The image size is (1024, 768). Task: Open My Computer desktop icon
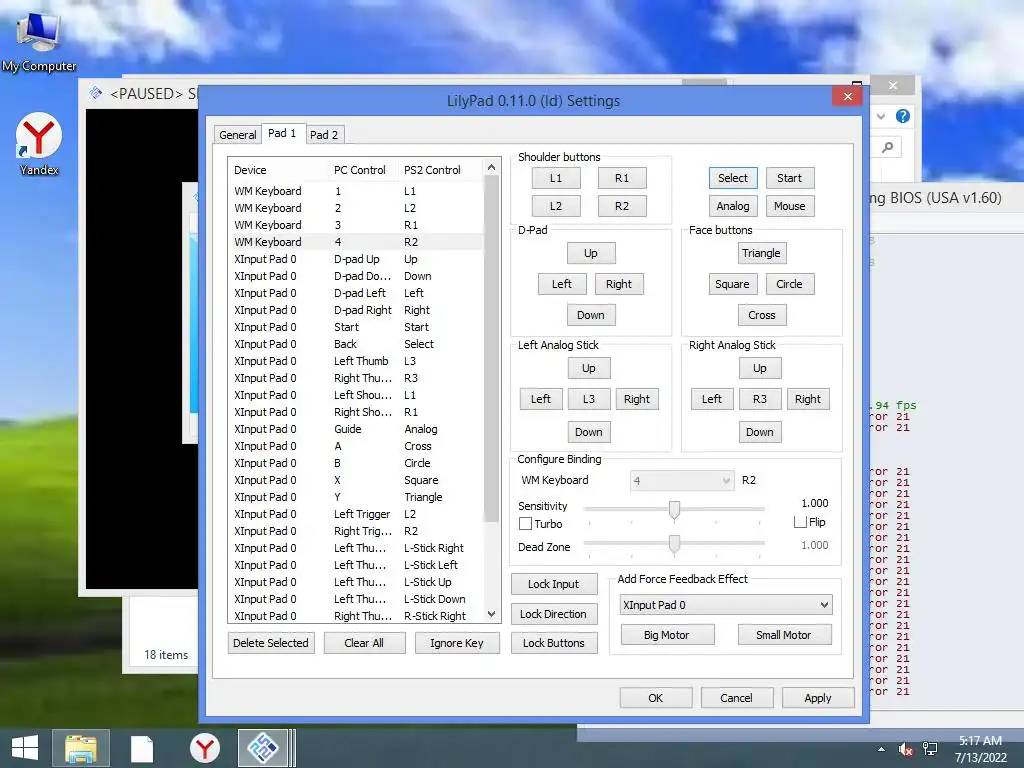coord(39,40)
